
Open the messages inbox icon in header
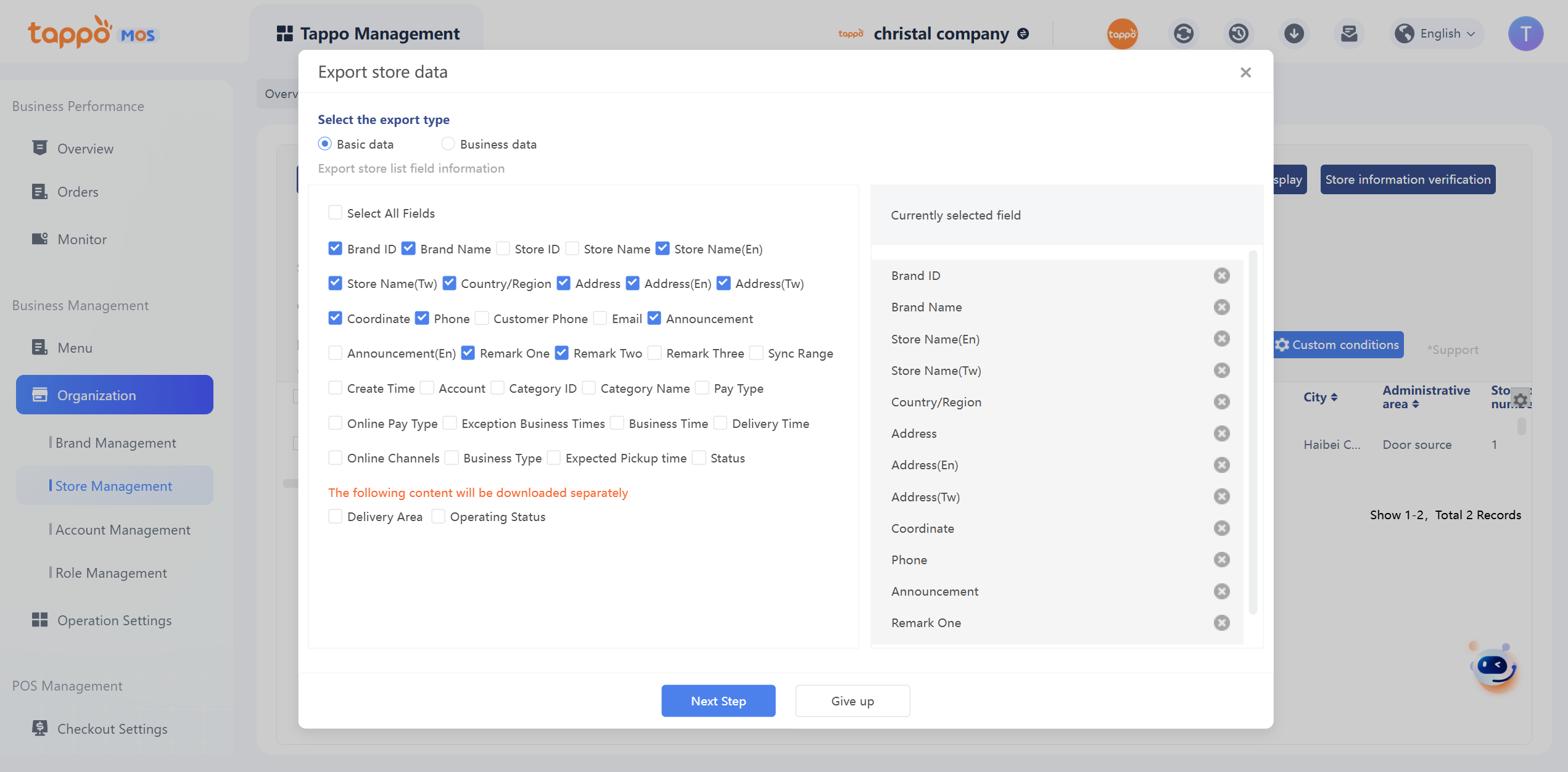click(x=1349, y=33)
